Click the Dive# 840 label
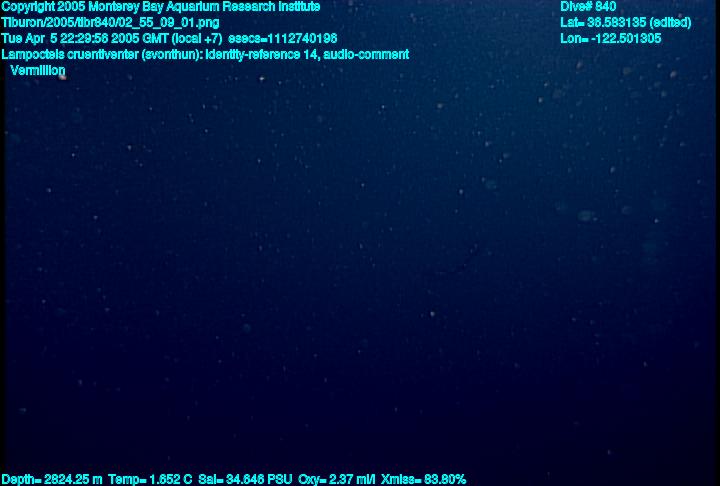The image size is (720, 486). (x=588, y=7)
